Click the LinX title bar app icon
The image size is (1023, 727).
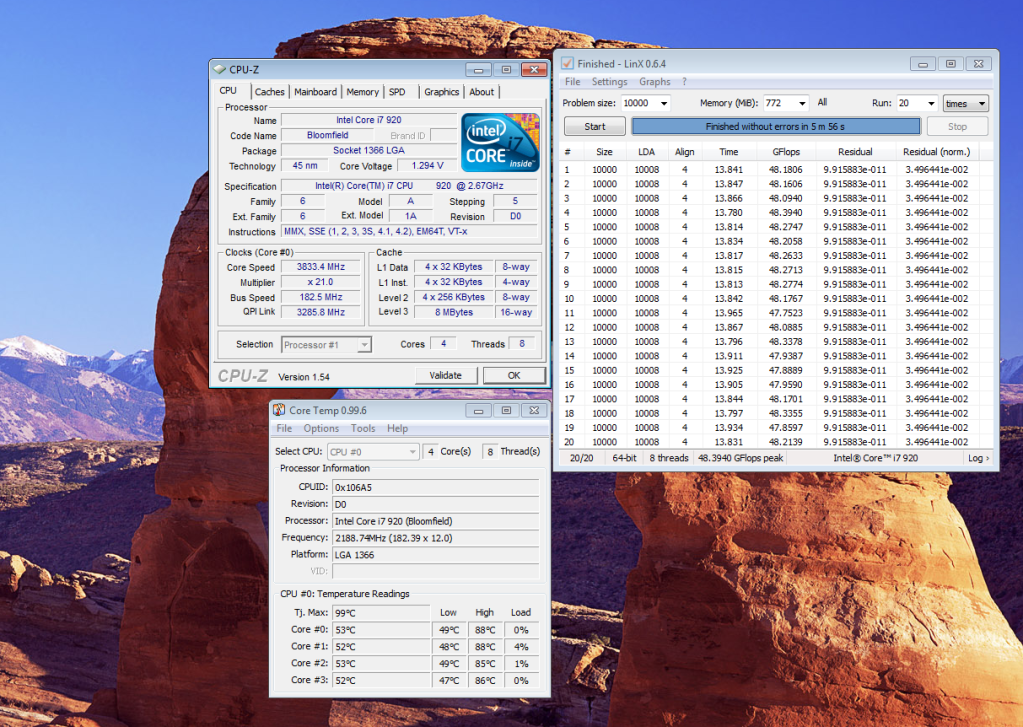[567, 63]
